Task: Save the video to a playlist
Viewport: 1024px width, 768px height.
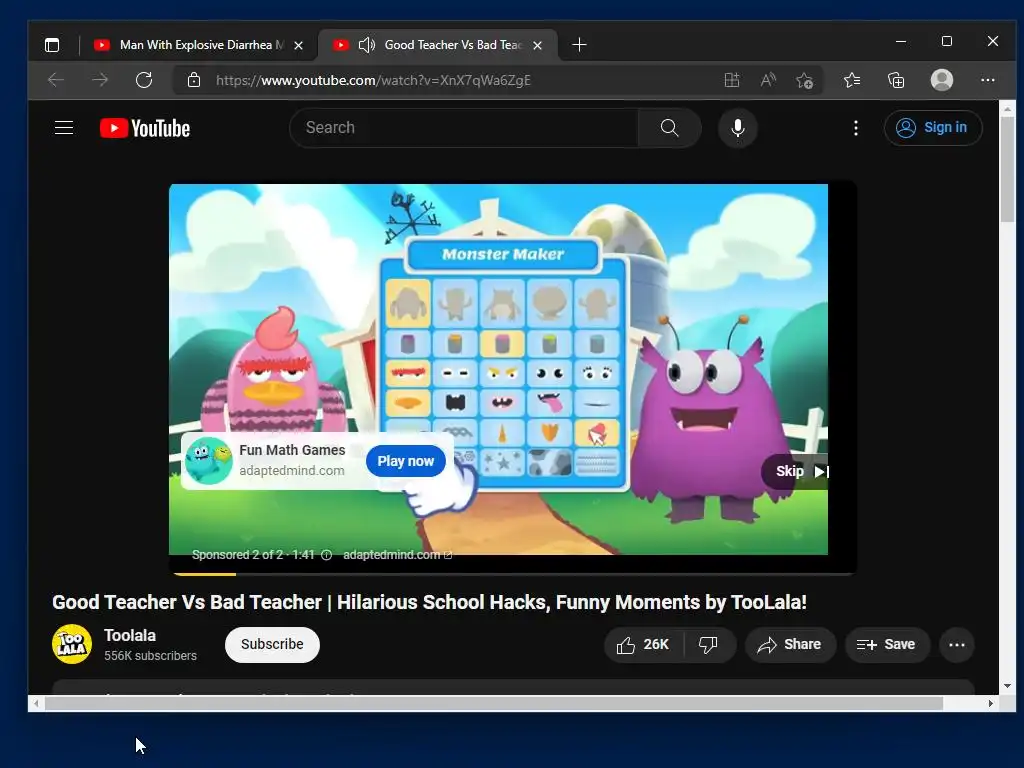Action: [x=886, y=645]
